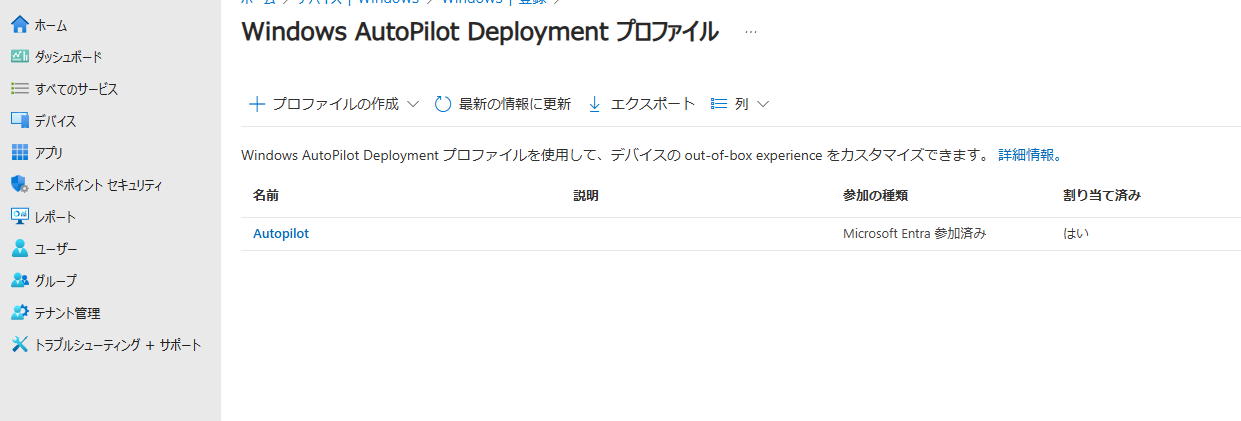Expand the プロファイルの作成 dropdown chevron
The height and width of the screenshot is (421, 1241).
tap(413, 104)
